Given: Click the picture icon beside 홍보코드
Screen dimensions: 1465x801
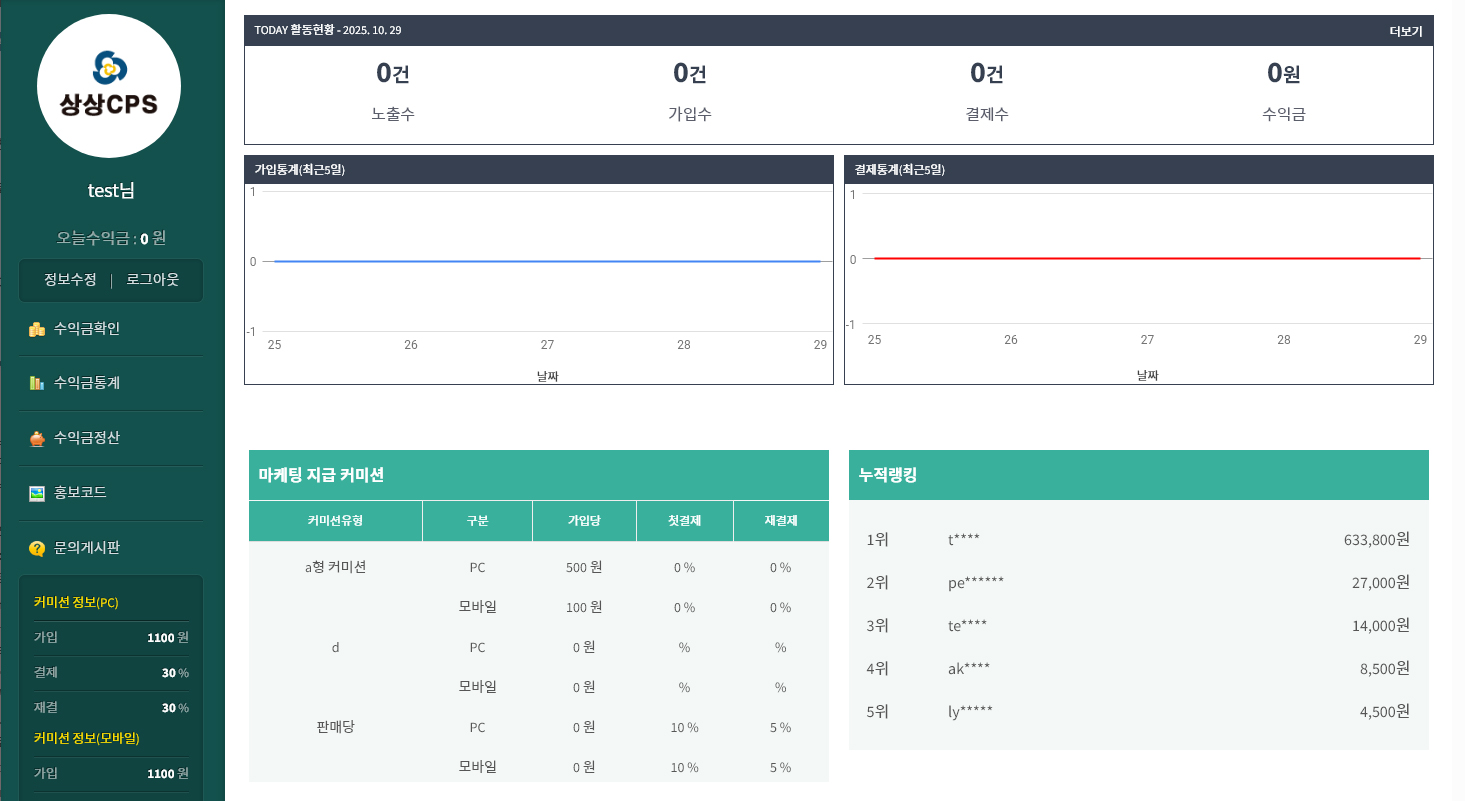Looking at the screenshot, I should (x=37, y=493).
